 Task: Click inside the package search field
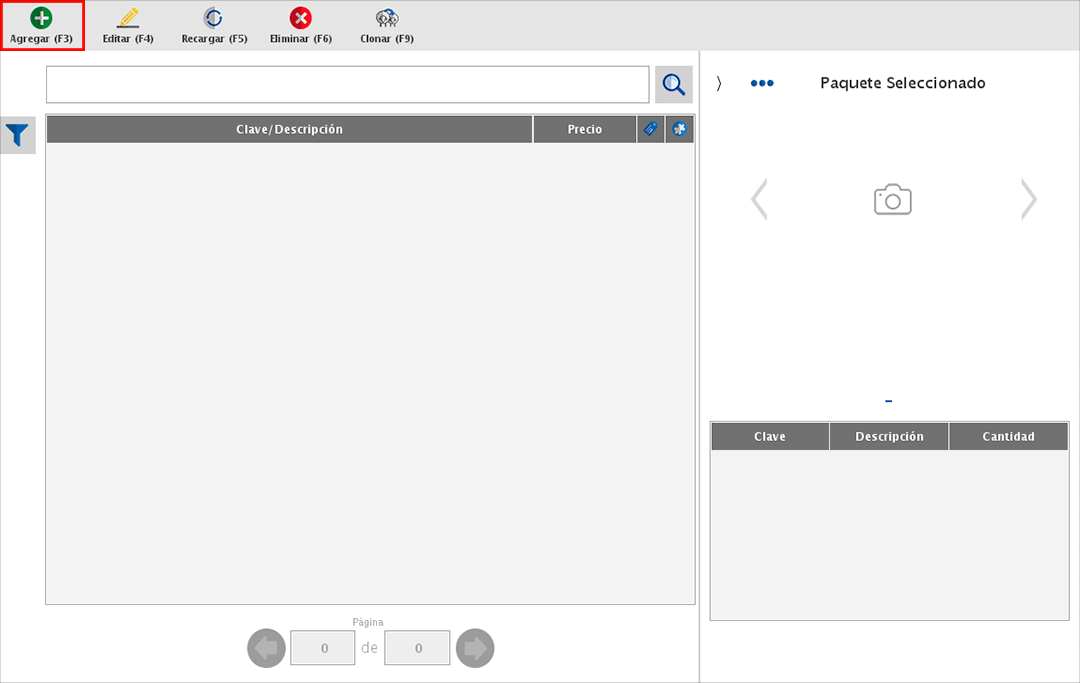coord(347,85)
